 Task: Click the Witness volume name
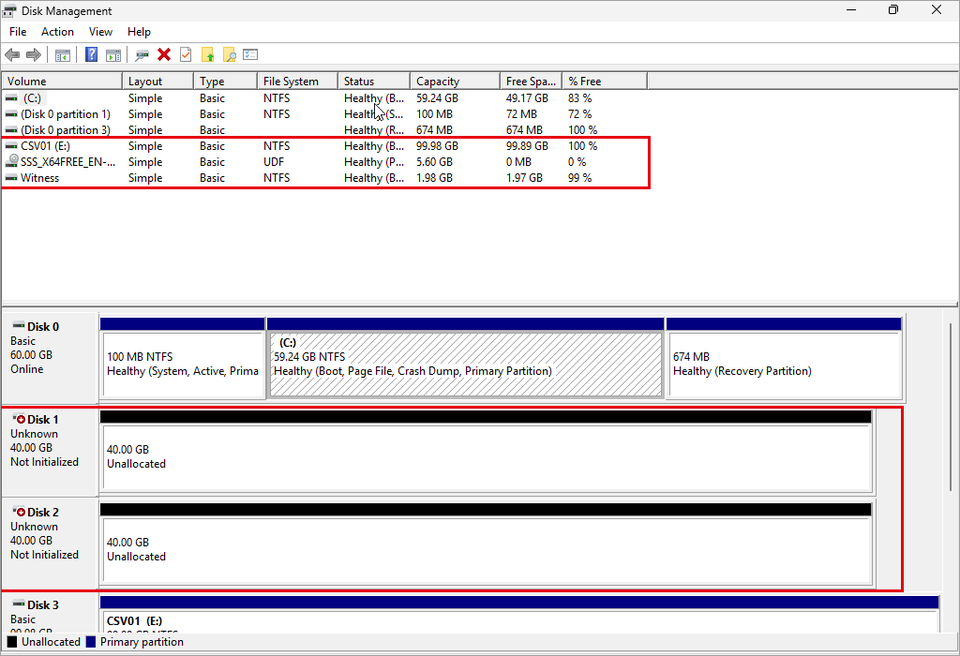[x=40, y=178]
